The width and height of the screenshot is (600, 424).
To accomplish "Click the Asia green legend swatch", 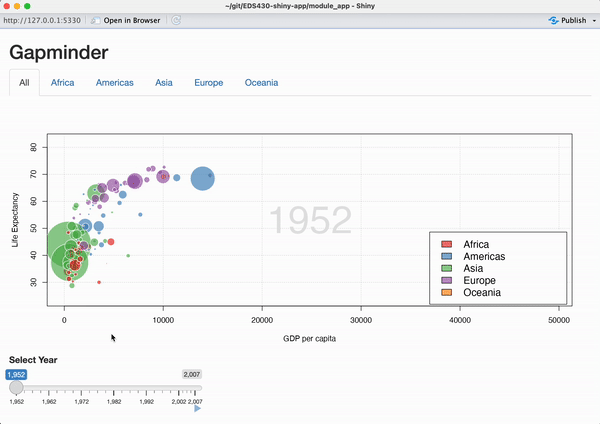I will [x=447, y=269].
